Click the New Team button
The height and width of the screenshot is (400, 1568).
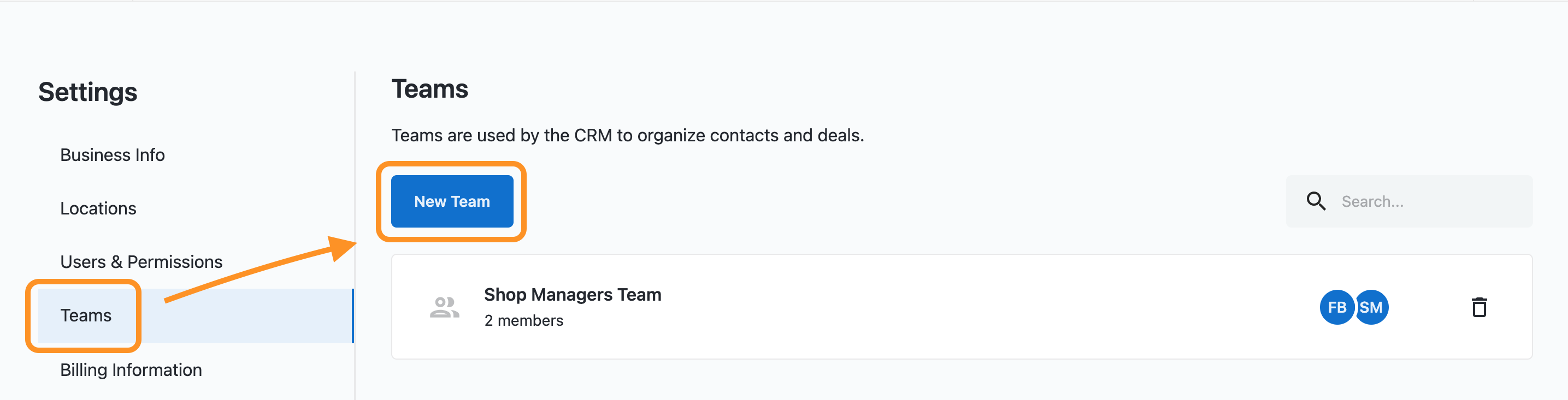(x=452, y=201)
